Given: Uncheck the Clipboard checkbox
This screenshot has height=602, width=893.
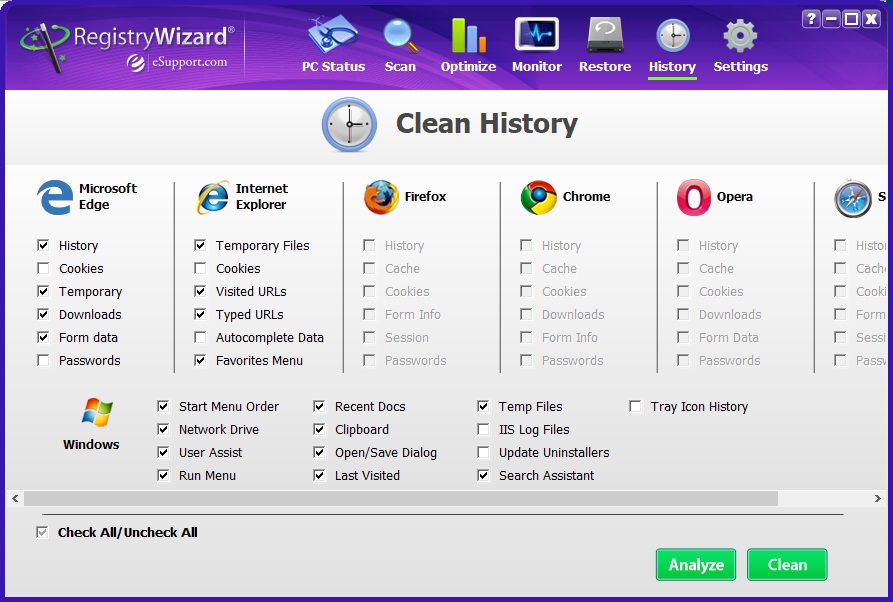Looking at the screenshot, I should click(x=319, y=429).
